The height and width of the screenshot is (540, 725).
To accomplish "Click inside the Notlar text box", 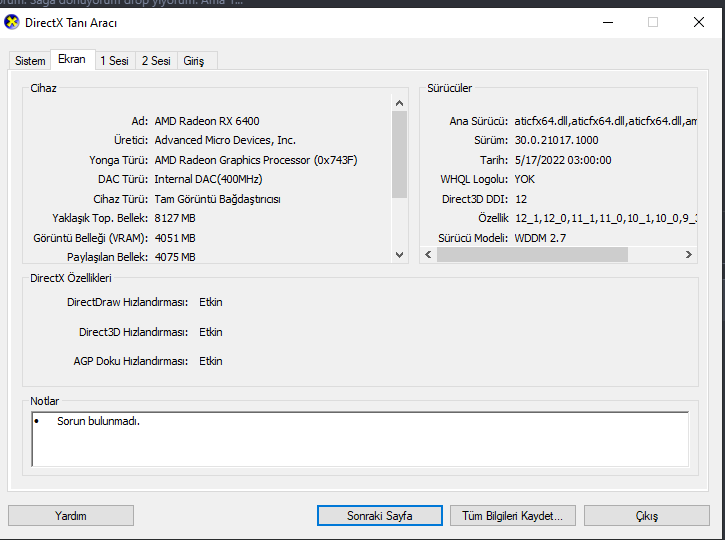I will [x=360, y=439].
